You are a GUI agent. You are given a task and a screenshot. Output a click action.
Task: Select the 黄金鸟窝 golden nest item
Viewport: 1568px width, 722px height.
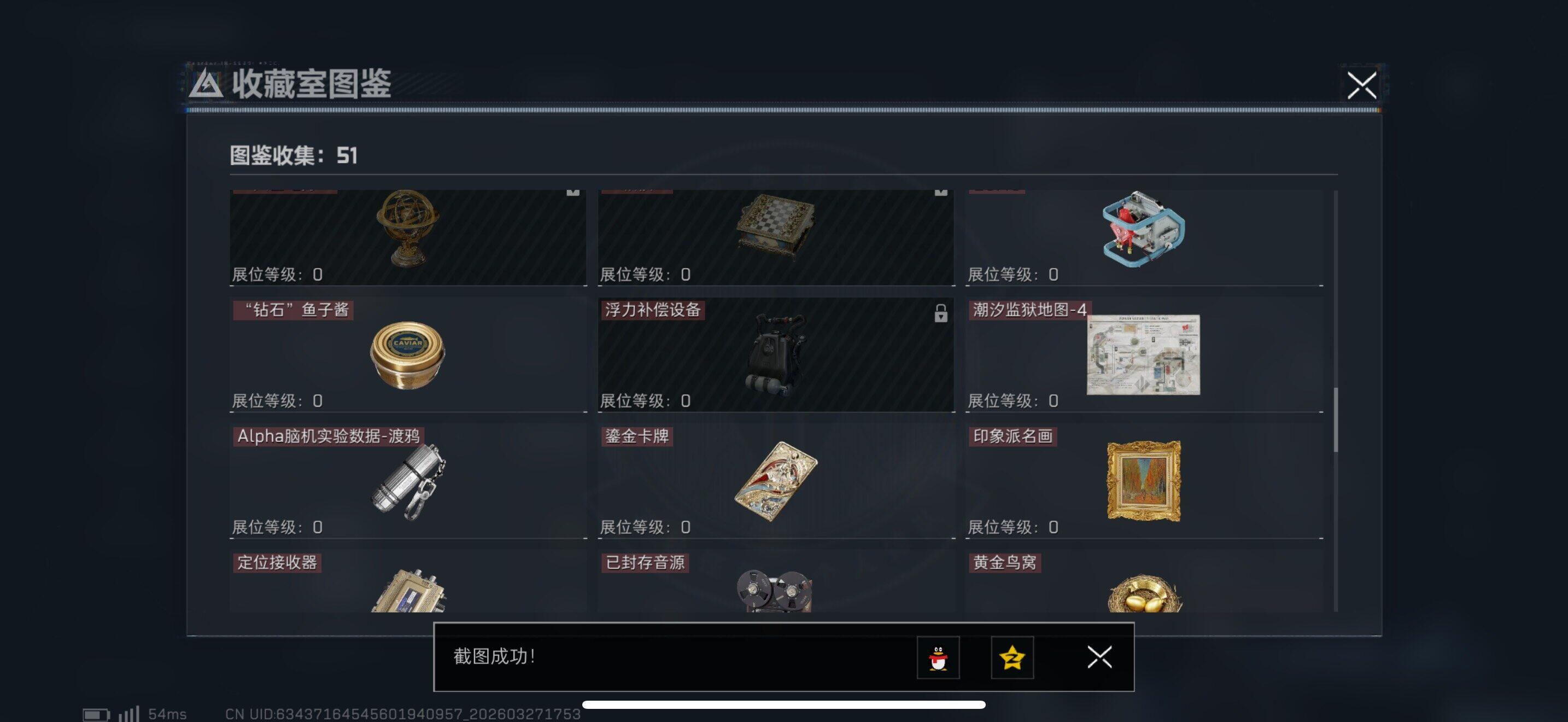[x=1144, y=581]
